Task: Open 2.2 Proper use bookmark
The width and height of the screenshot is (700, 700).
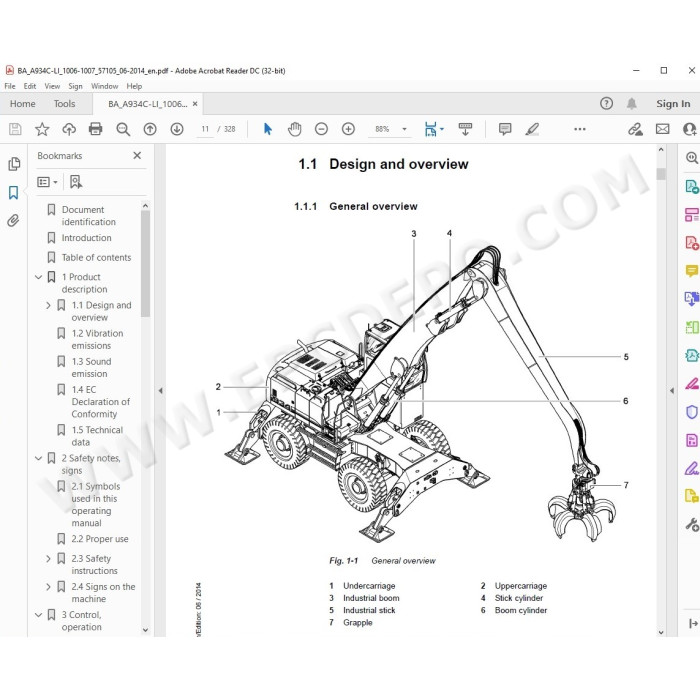Action: (100, 539)
